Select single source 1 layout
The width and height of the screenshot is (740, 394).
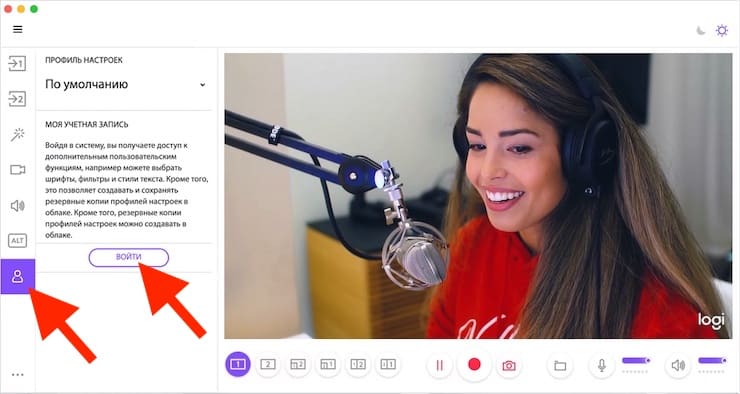click(237, 364)
